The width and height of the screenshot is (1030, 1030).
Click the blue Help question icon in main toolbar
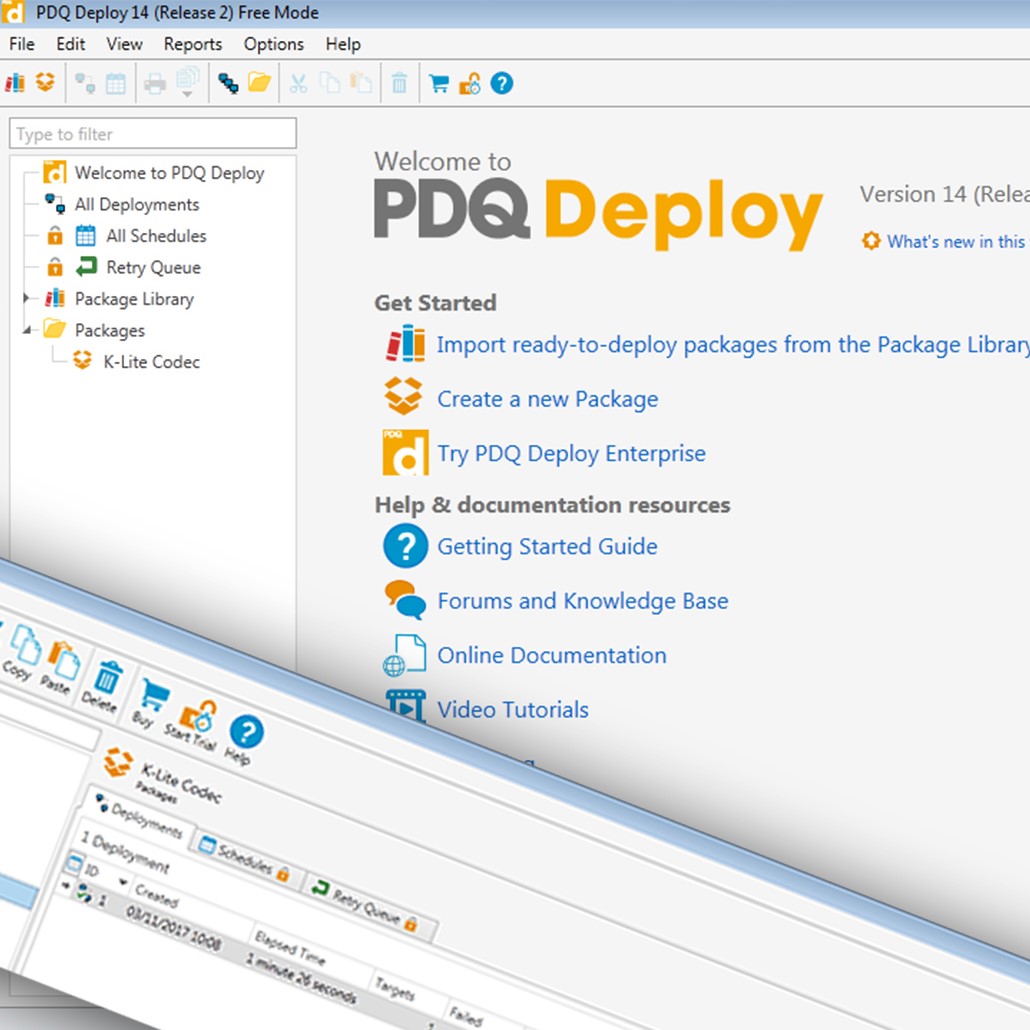502,83
